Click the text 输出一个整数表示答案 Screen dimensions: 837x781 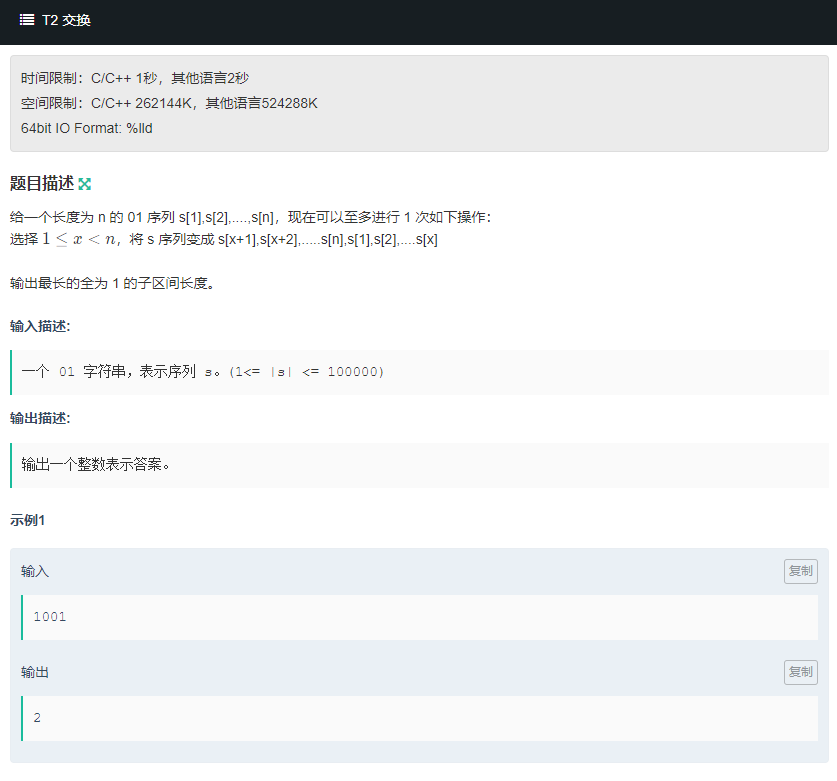point(96,464)
